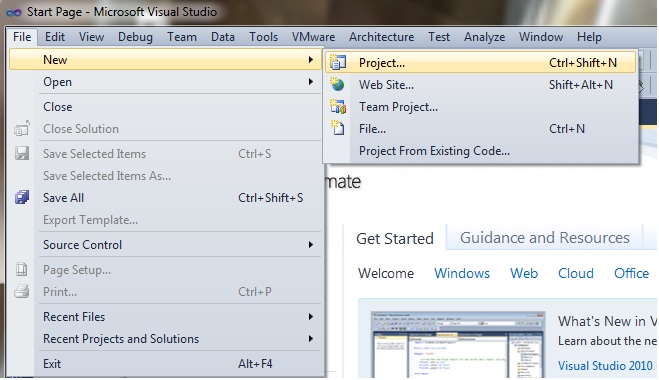Viewport: 659px width, 380px height.
Task: Choose Team Project... menu entry
Action: [x=480, y=107]
